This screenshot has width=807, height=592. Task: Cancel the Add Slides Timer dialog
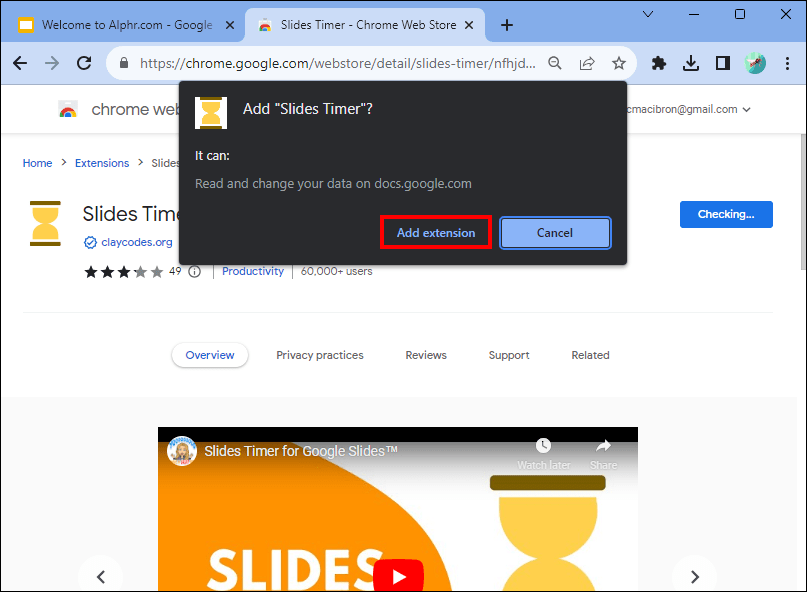click(x=555, y=233)
